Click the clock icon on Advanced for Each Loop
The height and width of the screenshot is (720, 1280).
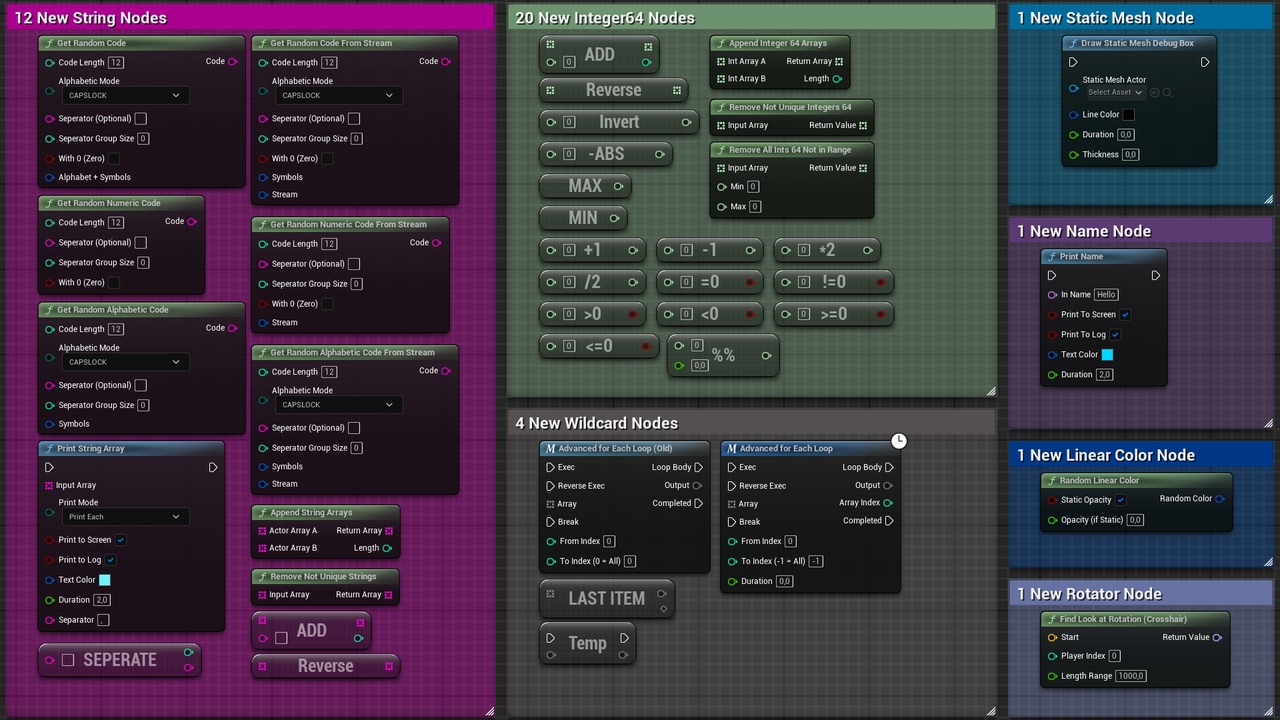pyautogui.click(x=898, y=440)
